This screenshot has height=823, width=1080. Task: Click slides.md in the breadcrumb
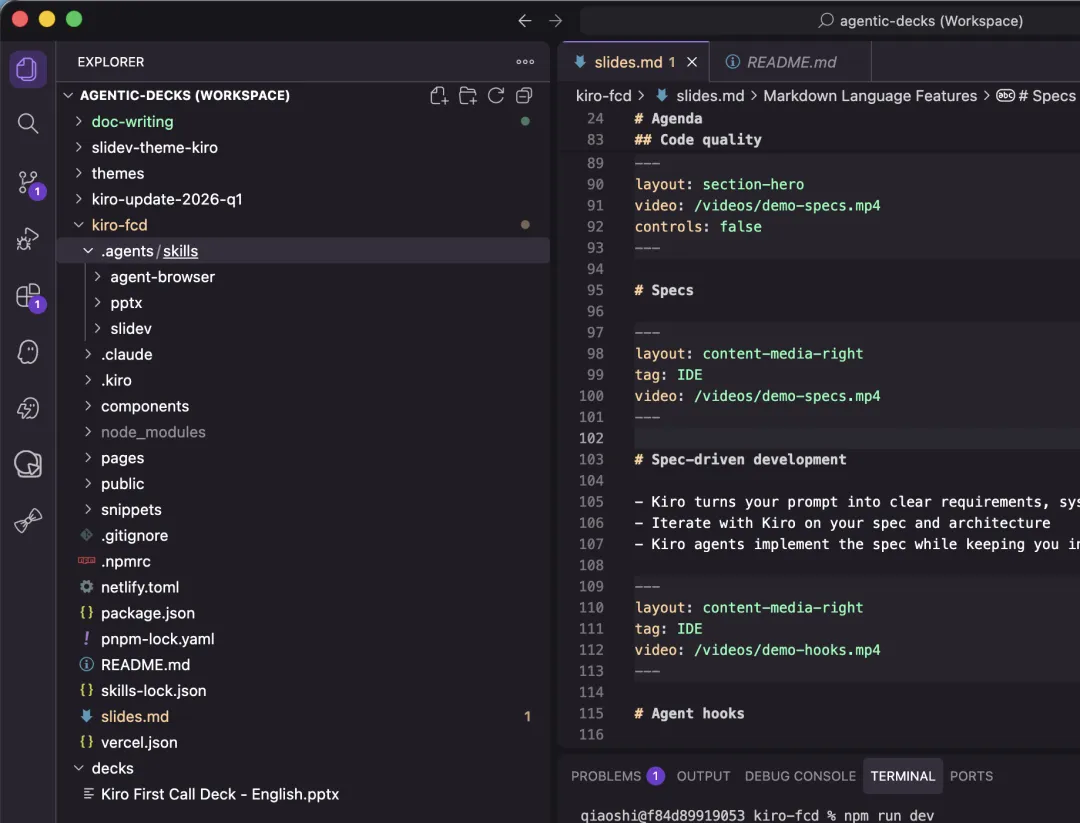tap(709, 96)
